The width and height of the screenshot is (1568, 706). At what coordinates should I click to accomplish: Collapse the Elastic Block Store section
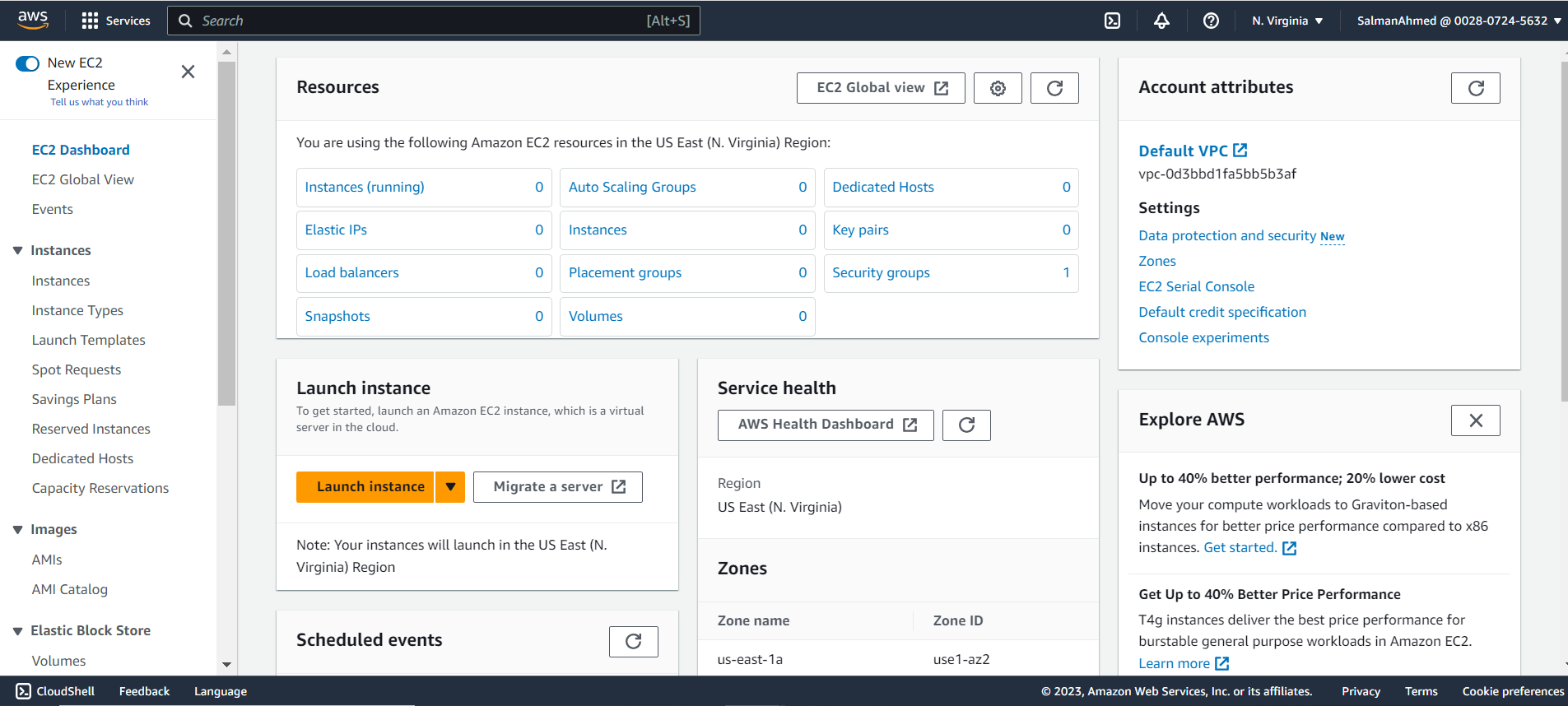coord(18,630)
